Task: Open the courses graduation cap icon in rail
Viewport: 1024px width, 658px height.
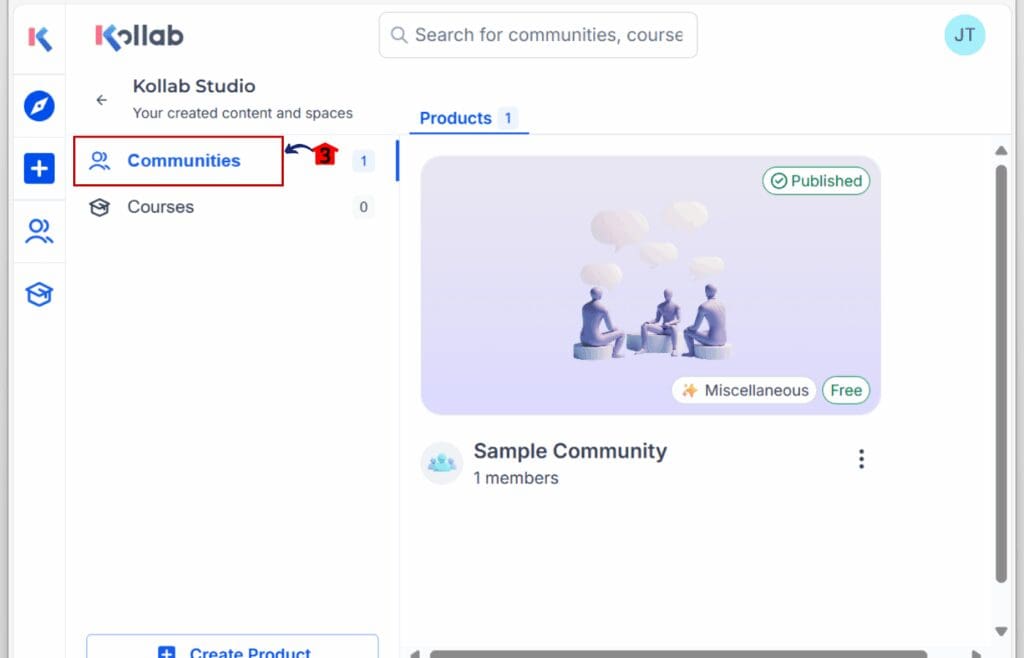Action: (39, 294)
